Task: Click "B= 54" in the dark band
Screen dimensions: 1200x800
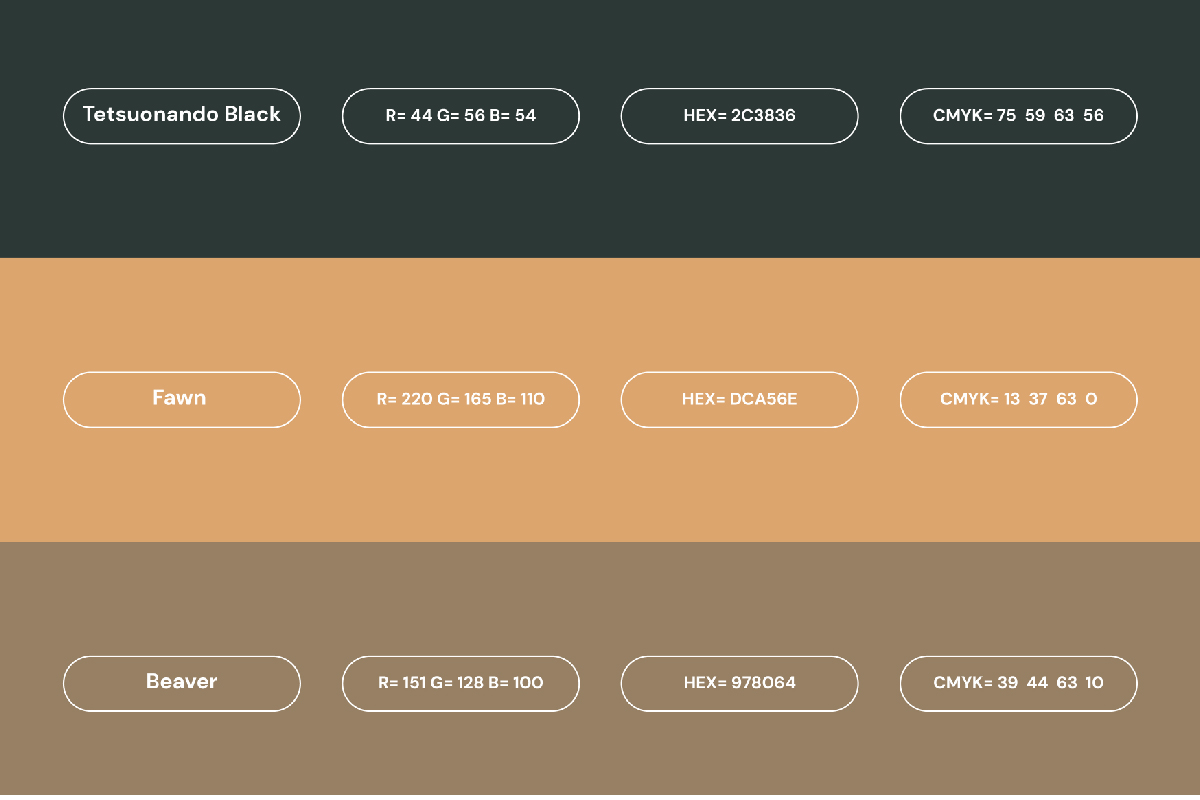Action: (513, 116)
